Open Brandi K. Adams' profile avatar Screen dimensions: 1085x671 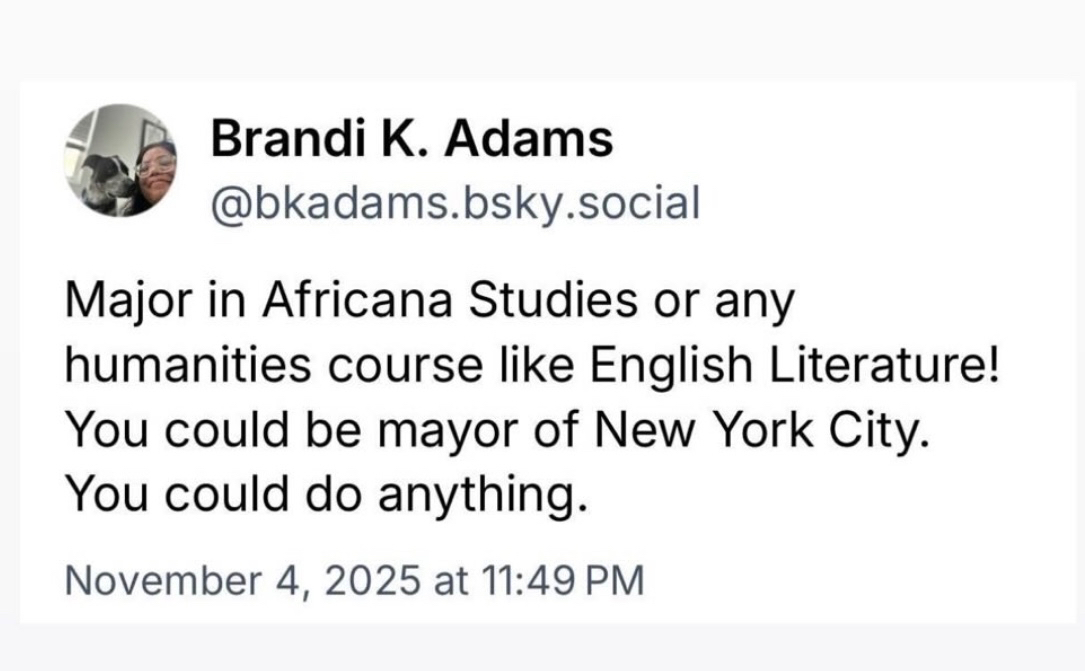tap(121, 159)
